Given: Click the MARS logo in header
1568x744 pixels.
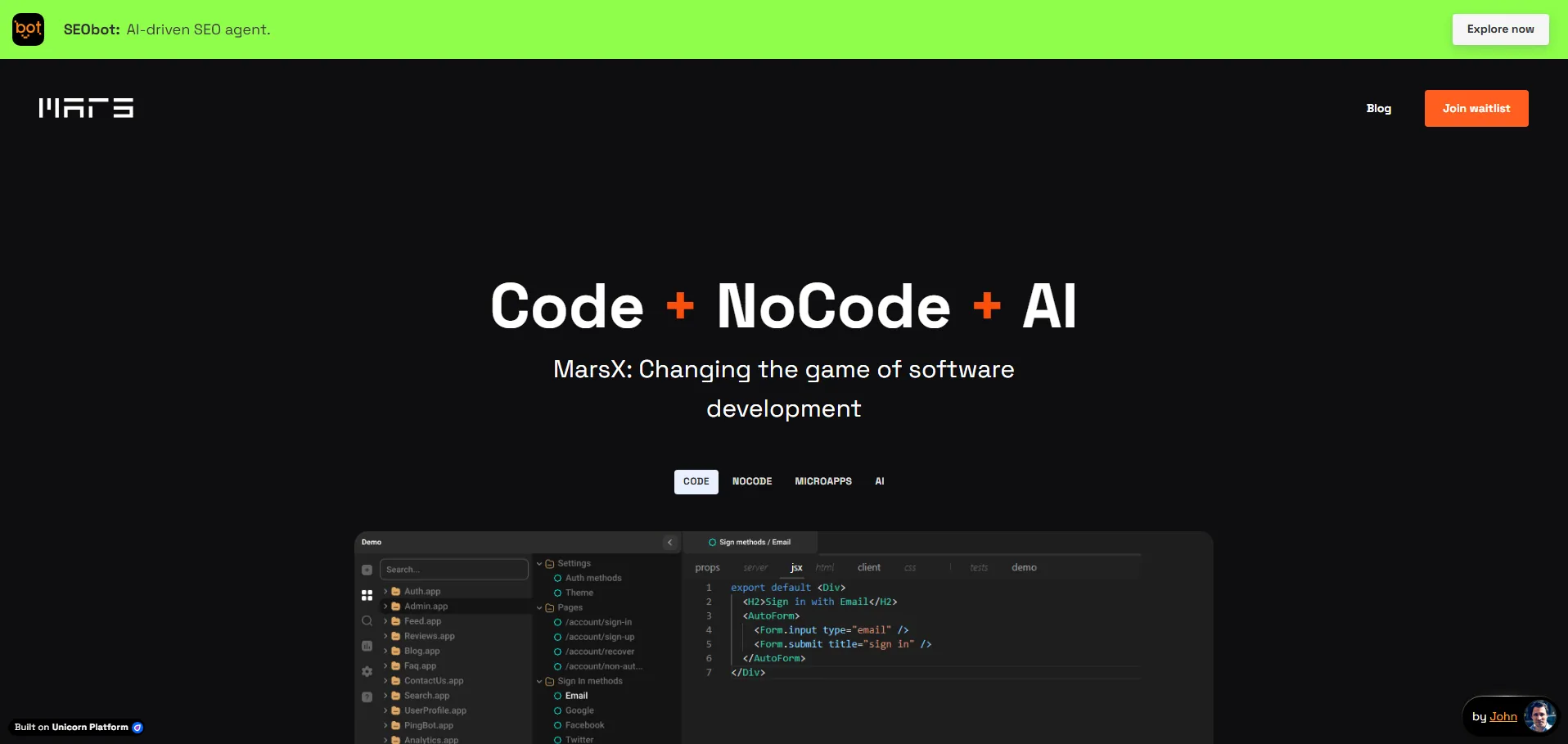Looking at the screenshot, I should point(86,108).
